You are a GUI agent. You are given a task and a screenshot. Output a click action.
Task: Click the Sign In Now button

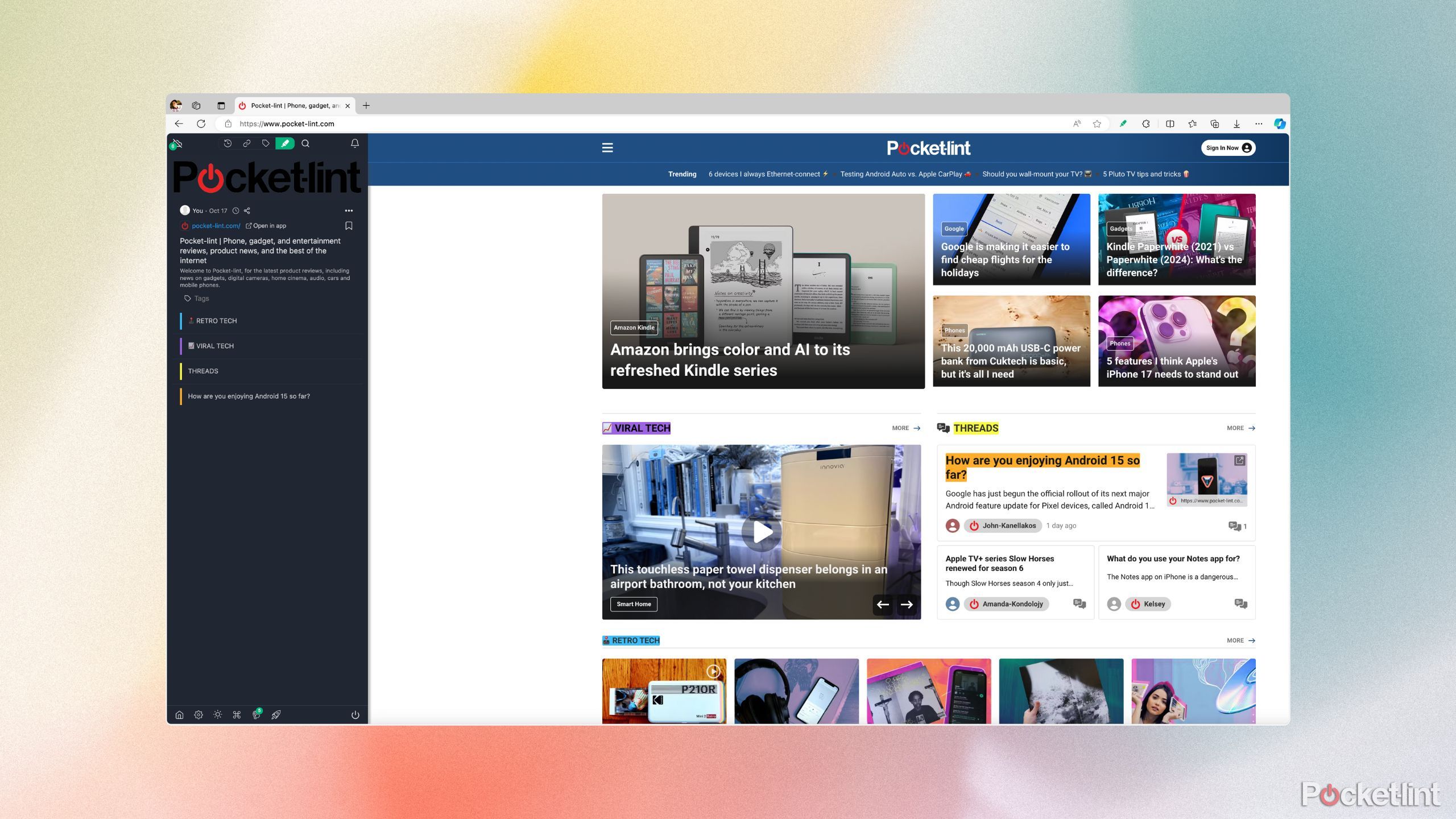[1228, 148]
